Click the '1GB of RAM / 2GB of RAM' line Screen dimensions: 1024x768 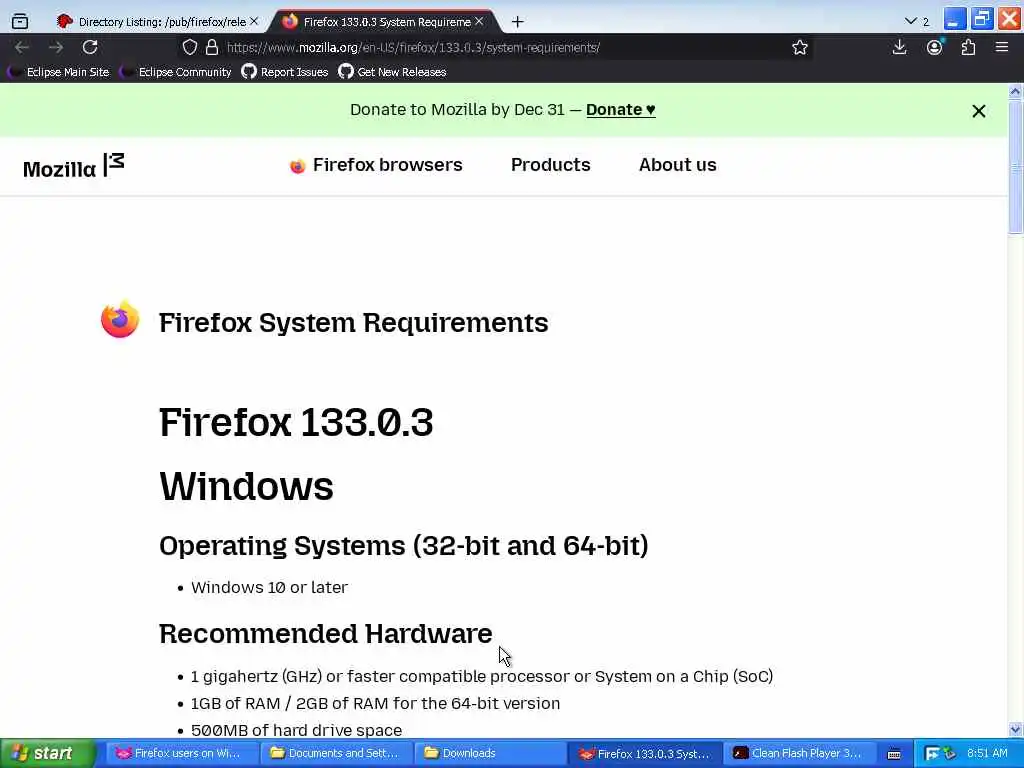375,703
